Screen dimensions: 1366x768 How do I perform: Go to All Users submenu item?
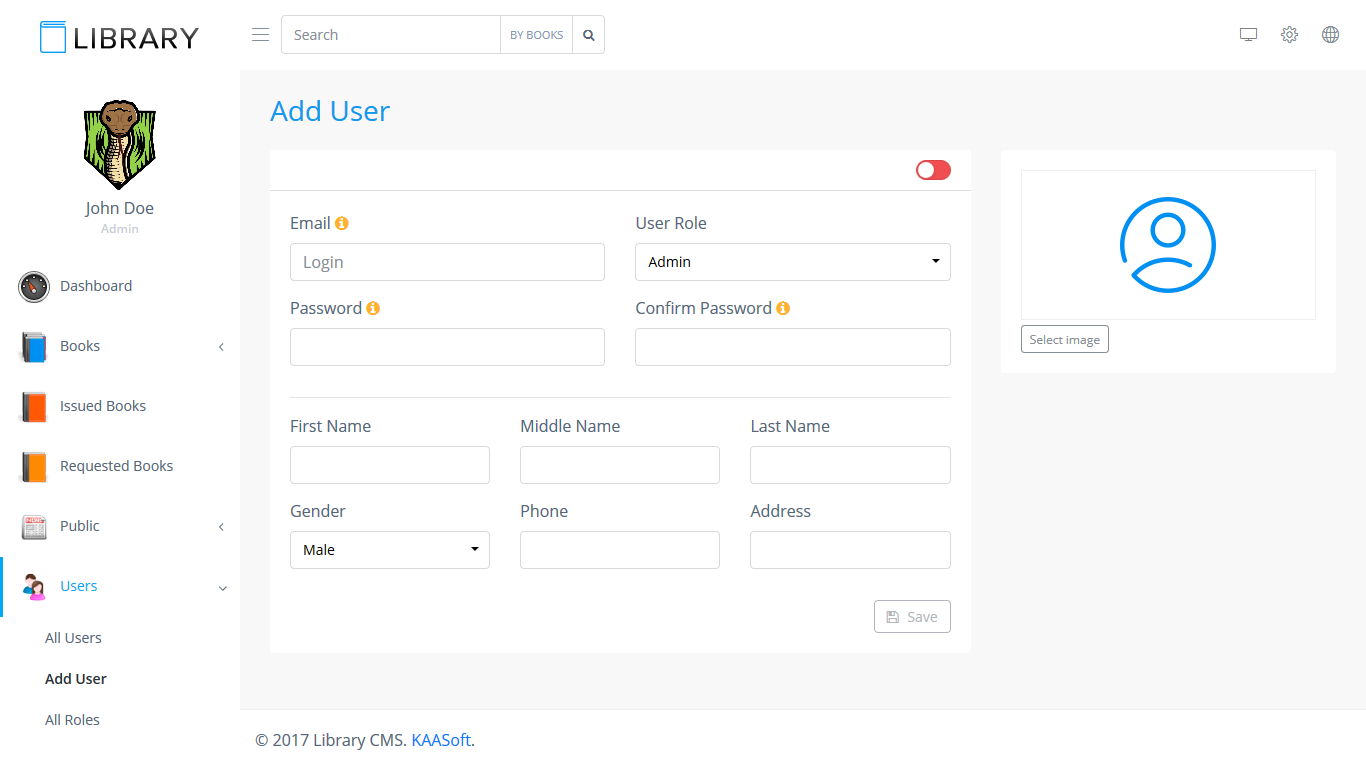click(x=73, y=638)
